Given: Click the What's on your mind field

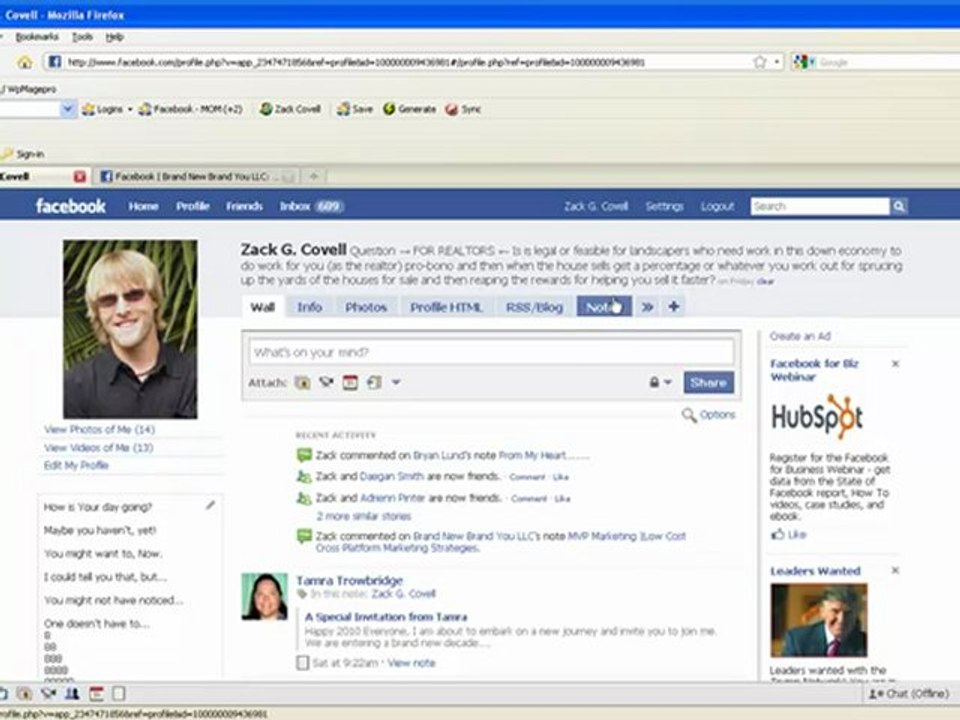Looking at the screenshot, I should 491,352.
